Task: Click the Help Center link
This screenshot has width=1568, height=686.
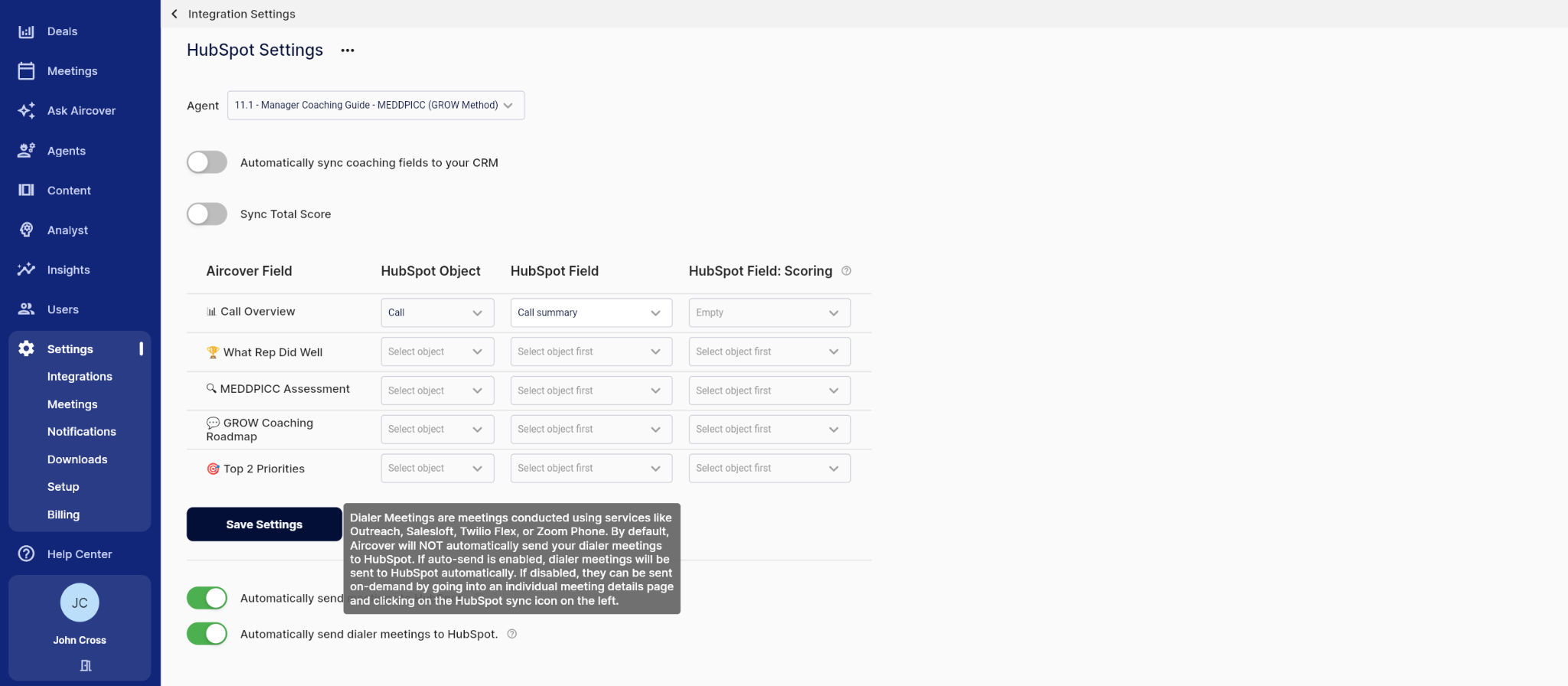Action: click(80, 554)
